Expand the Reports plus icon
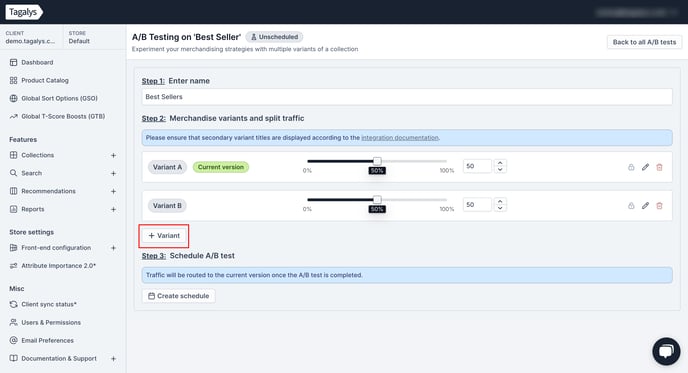 point(113,209)
